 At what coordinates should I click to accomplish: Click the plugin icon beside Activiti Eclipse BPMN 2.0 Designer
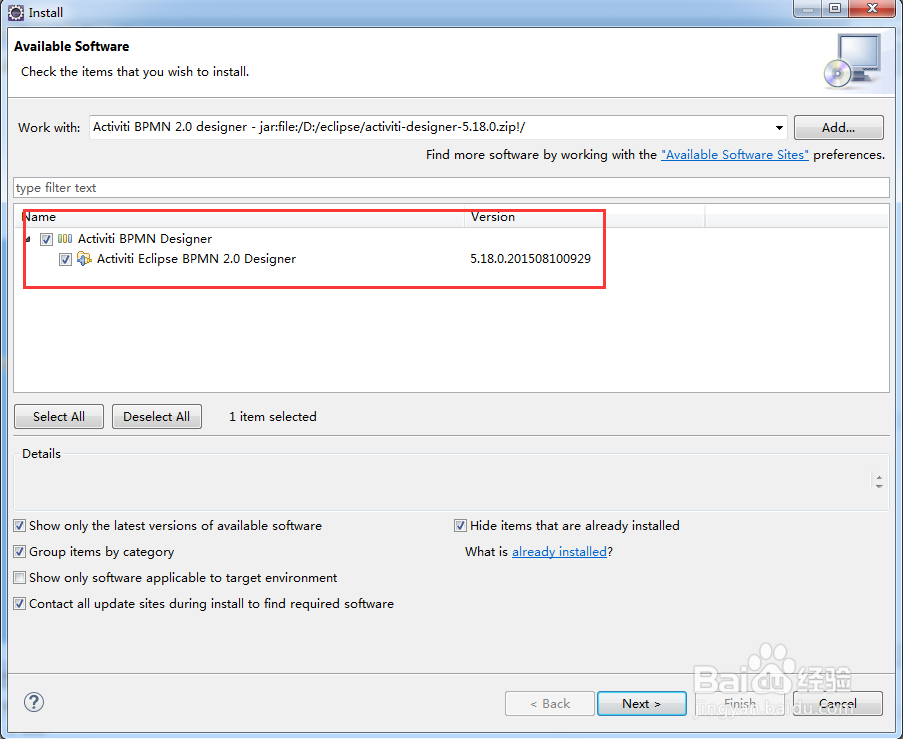click(85, 259)
